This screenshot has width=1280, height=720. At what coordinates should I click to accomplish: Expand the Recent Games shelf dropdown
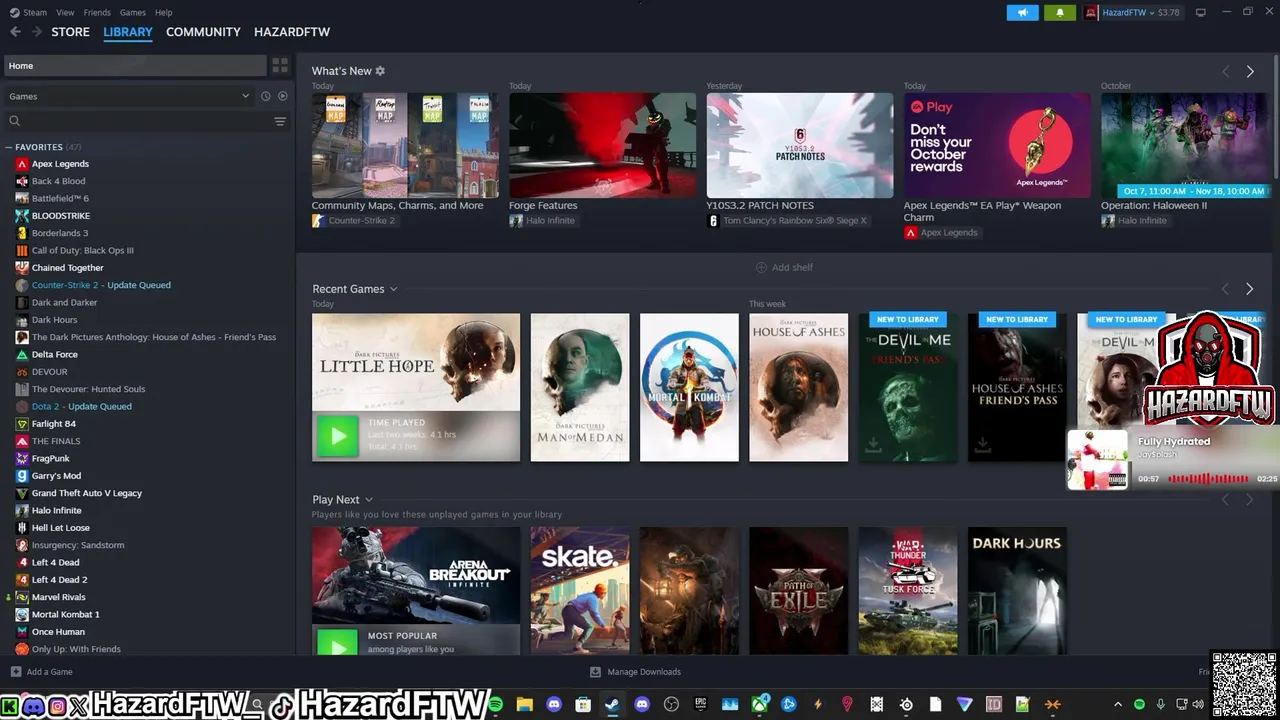393,289
